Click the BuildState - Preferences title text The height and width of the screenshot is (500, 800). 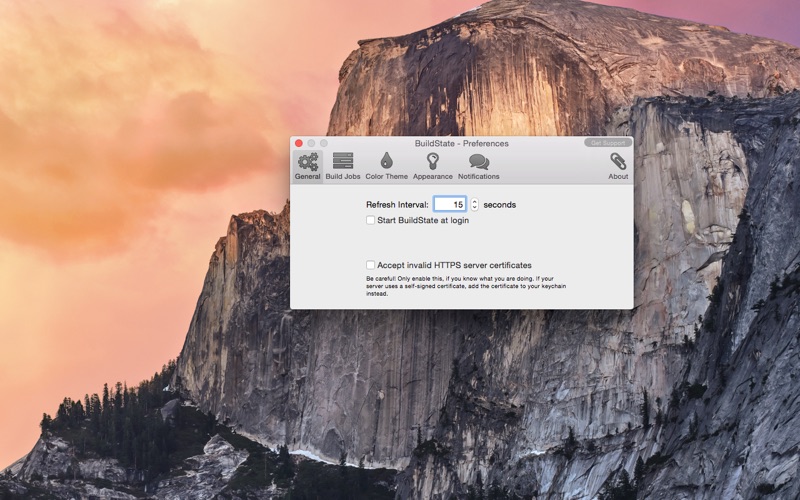point(462,143)
